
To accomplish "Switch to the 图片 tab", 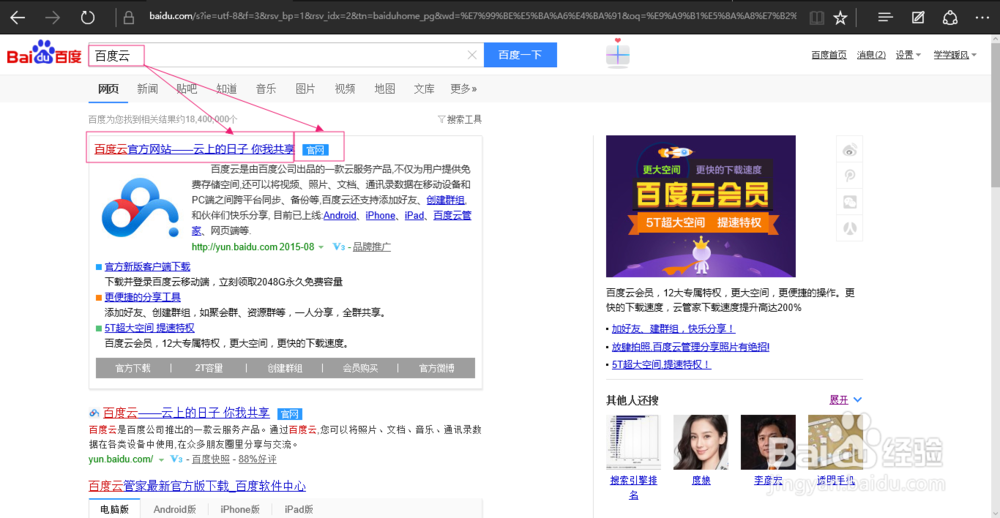I will pyautogui.click(x=305, y=89).
